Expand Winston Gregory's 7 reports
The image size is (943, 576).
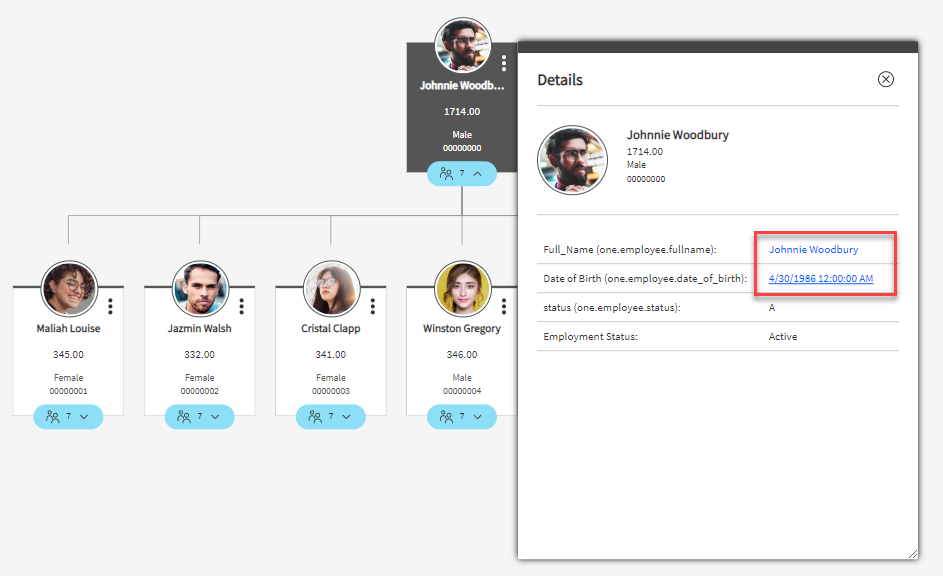point(462,417)
